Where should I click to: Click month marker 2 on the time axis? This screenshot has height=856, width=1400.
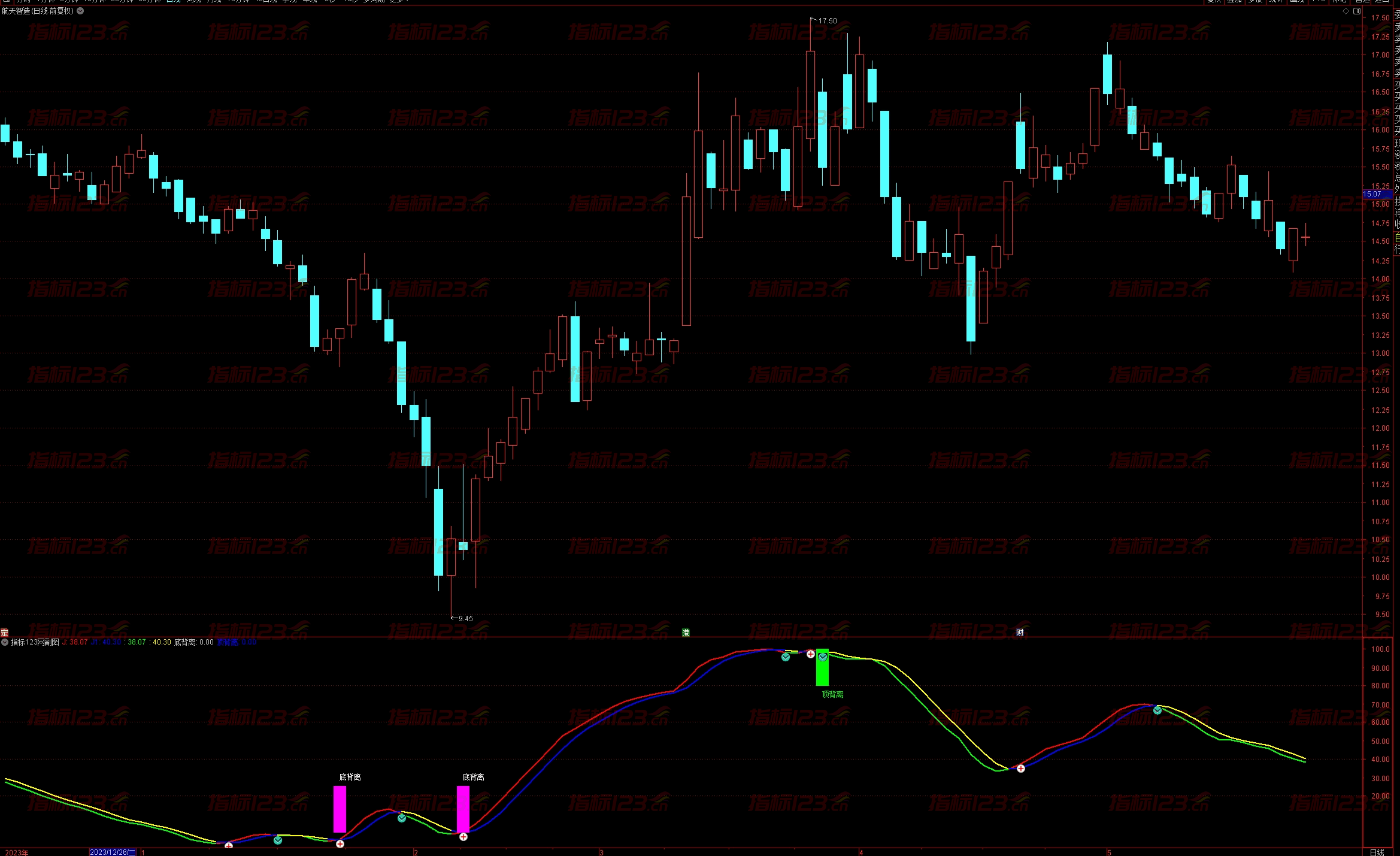click(416, 852)
